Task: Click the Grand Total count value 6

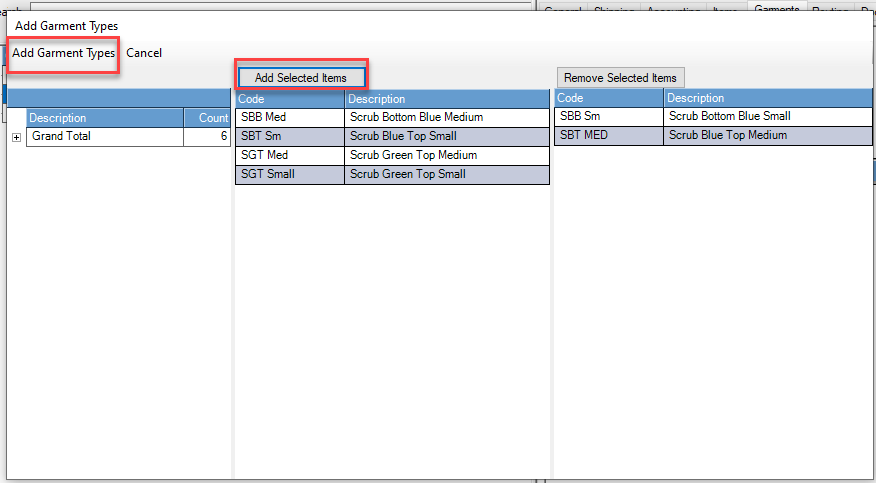Action: tap(208, 137)
